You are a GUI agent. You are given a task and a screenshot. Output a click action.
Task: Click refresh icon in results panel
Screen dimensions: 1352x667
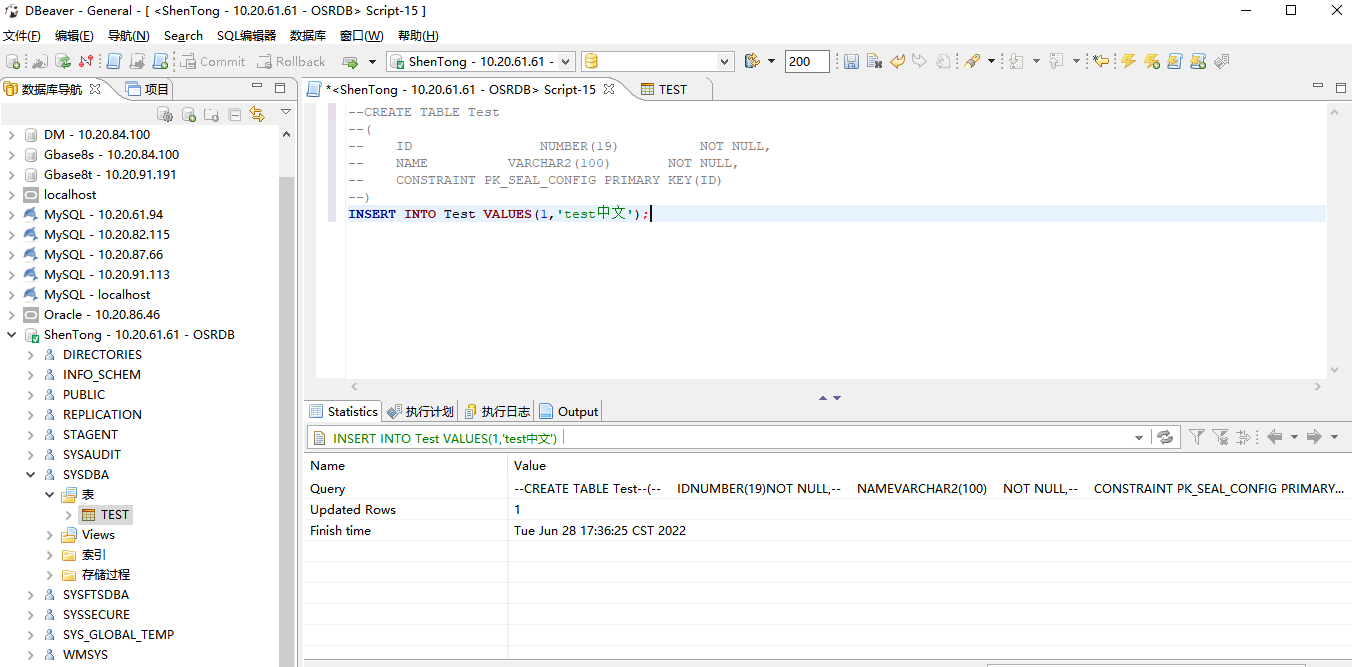click(1165, 437)
